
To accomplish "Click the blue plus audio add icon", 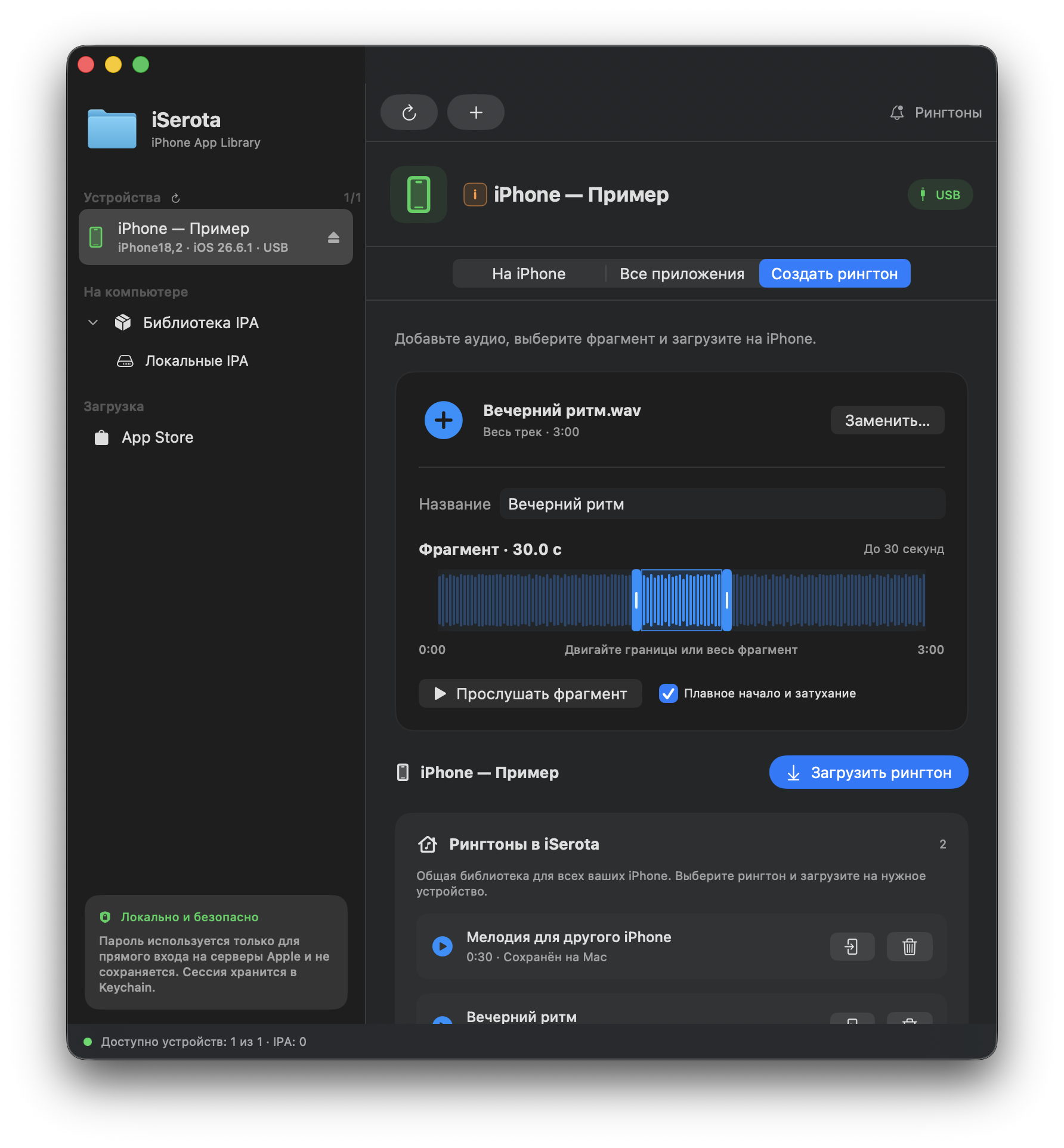I will pyautogui.click(x=444, y=420).
